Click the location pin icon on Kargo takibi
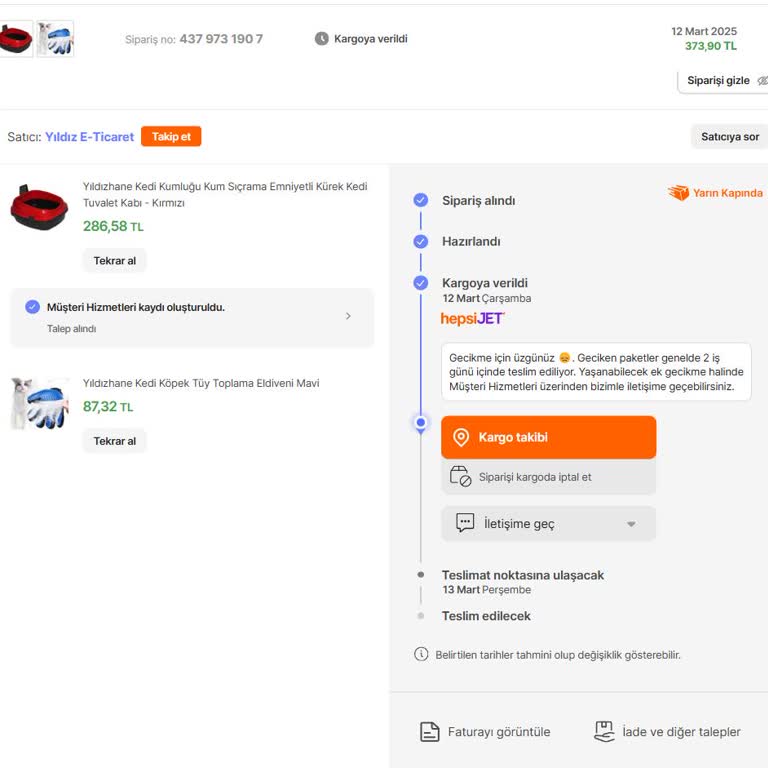The height and width of the screenshot is (768, 768). (x=461, y=437)
